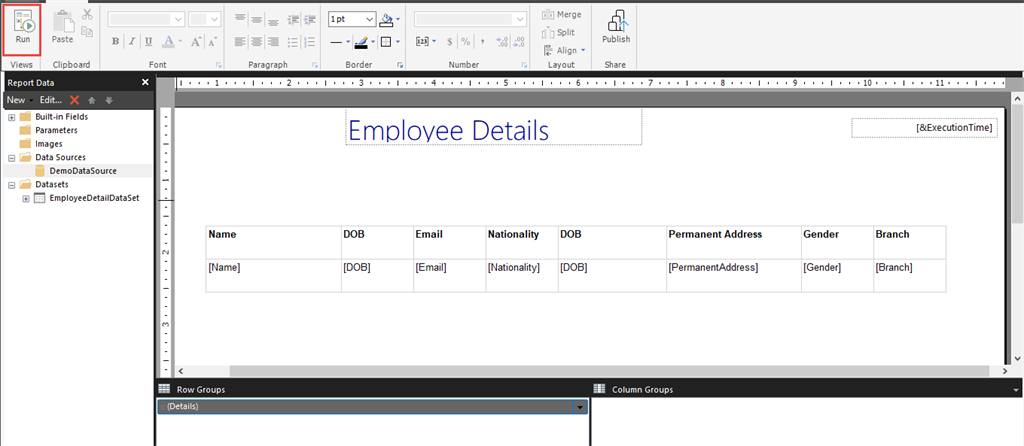Viewport: 1024px width, 446px height.
Task: Collapse the Datasets folder
Action: tap(11, 185)
